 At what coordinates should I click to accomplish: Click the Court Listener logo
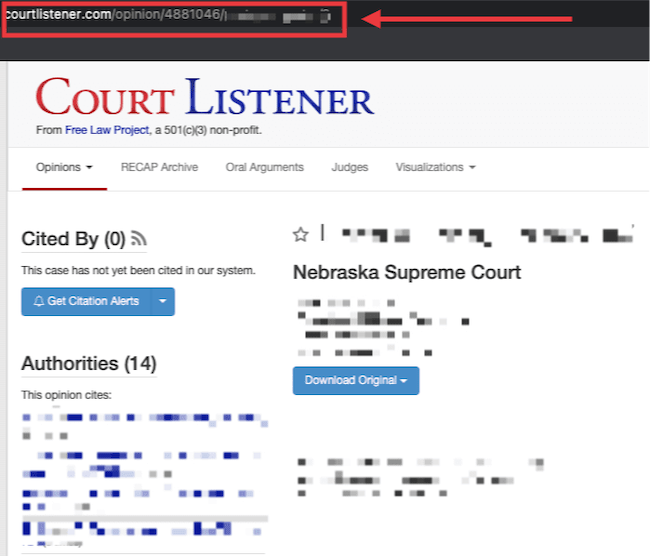tap(205, 97)
